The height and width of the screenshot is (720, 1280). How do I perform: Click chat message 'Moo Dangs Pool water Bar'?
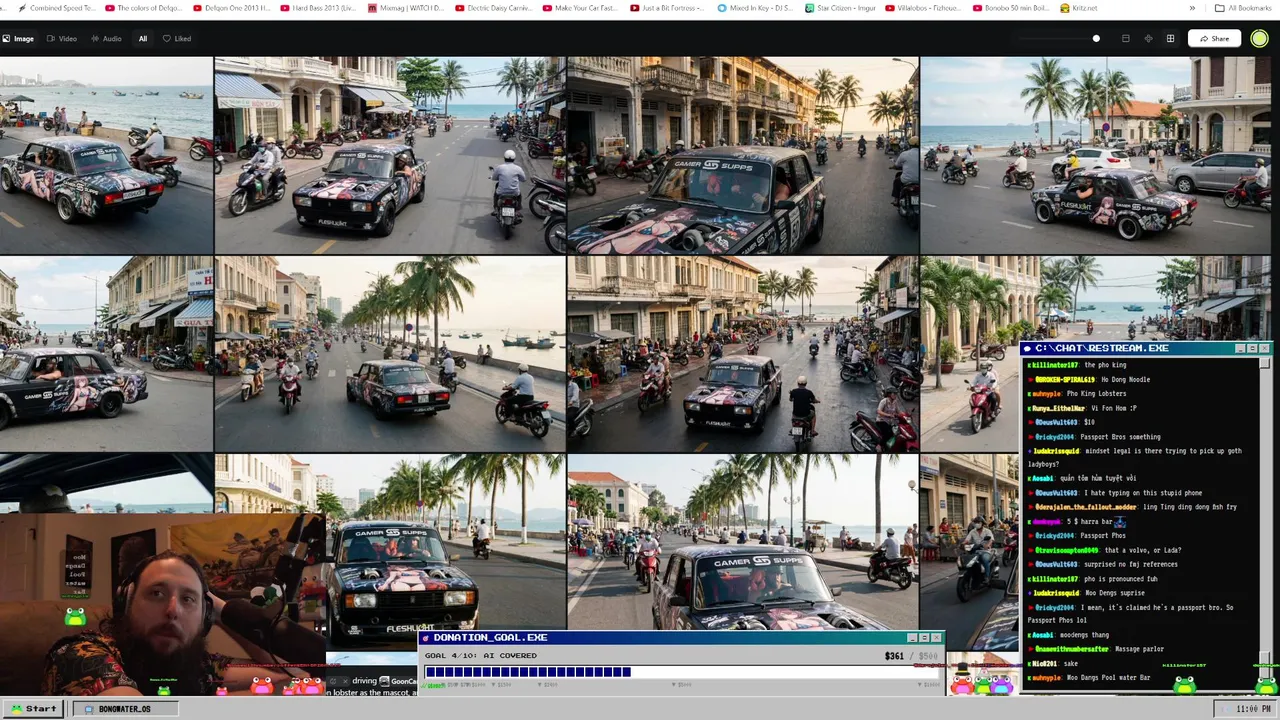[x=1109, y=678]
